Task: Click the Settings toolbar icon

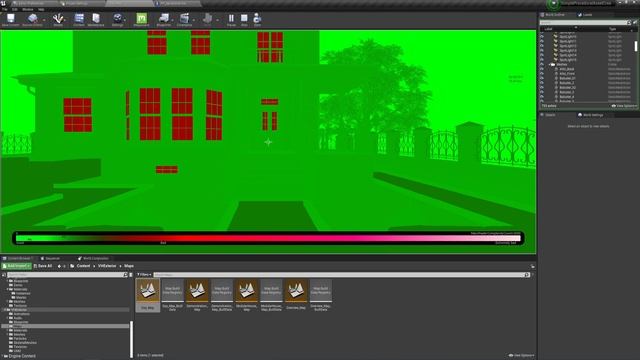Action: click(x=117, y=18)
